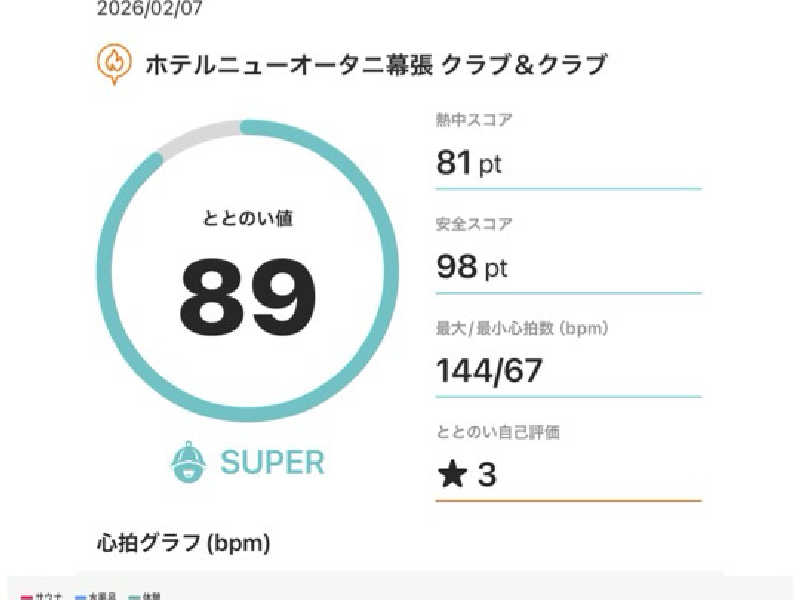Click the 熱中スコア label
The width and height of the screenshot is (800, 600).
point(474,121)
